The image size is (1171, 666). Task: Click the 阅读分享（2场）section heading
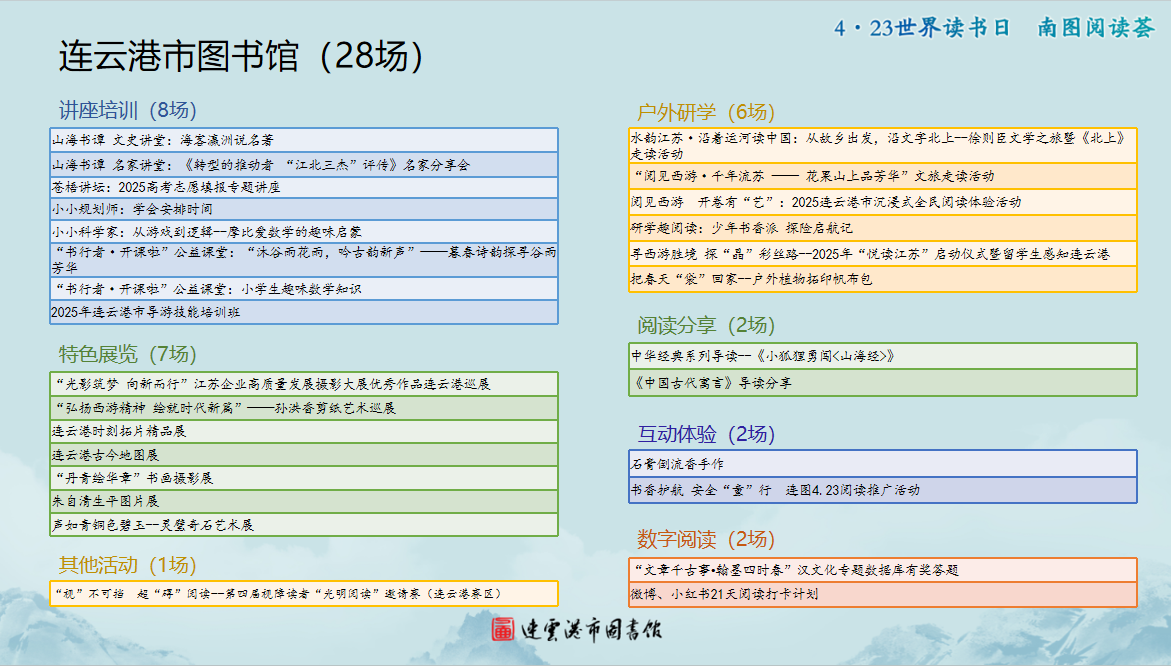[x=706, y=325]
